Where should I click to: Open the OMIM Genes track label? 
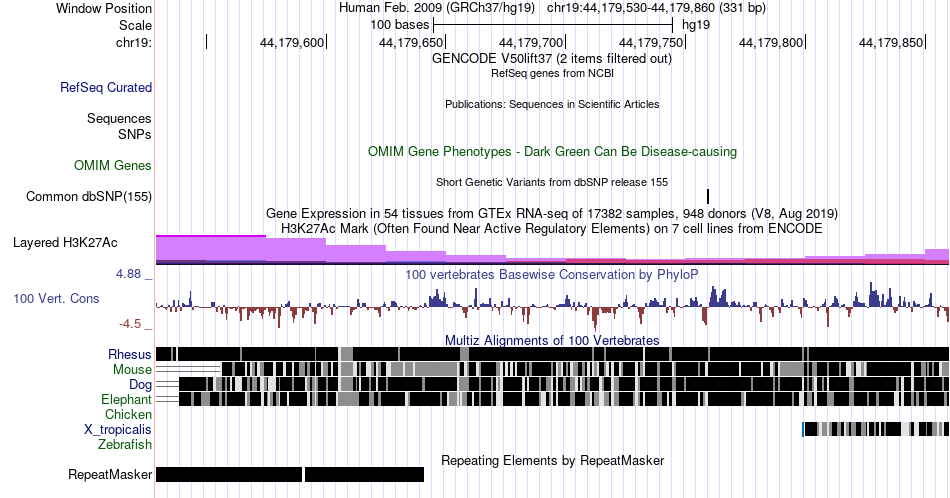click(x=113, y=165)
